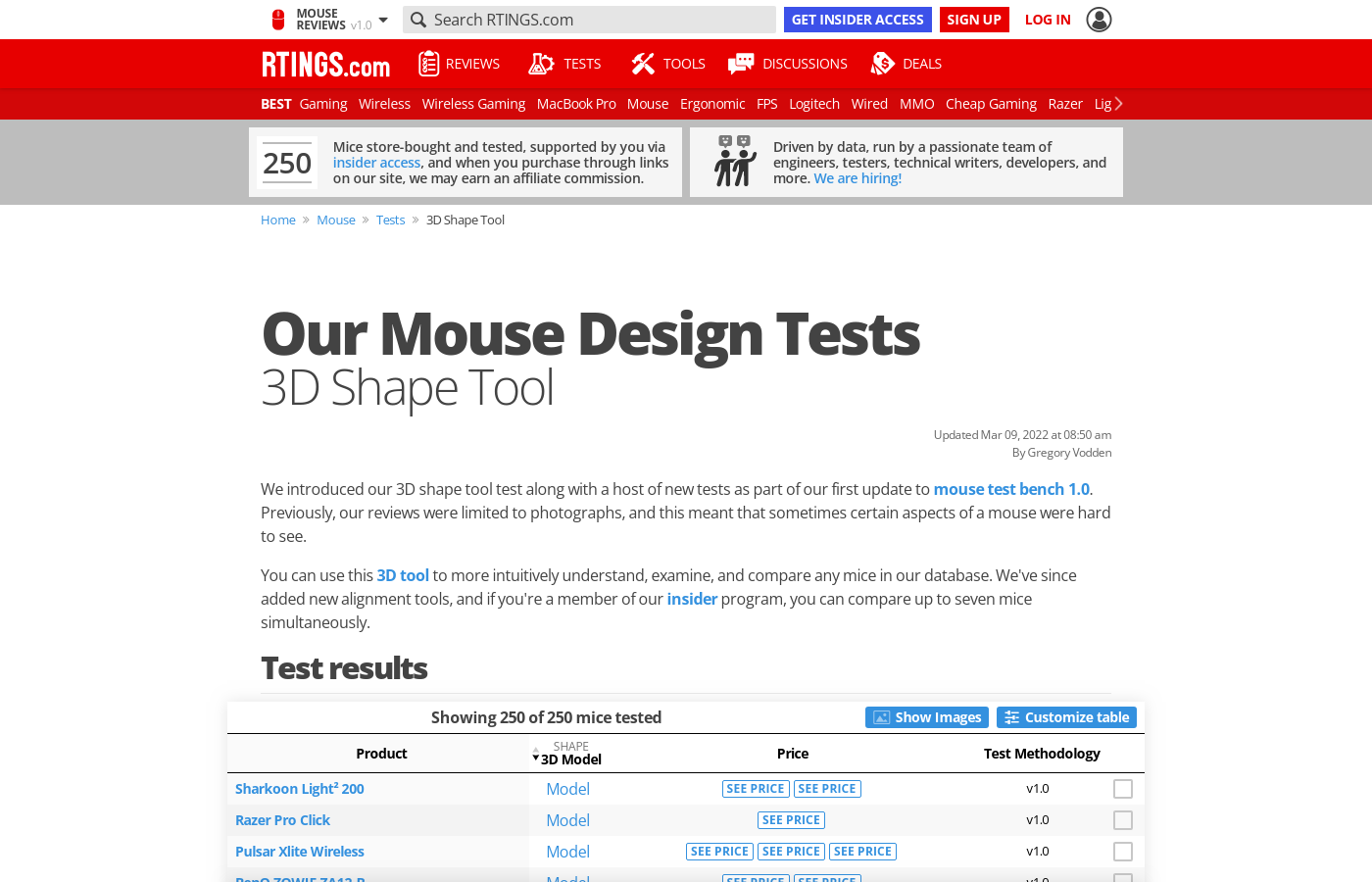Open the mouse test bench 1.0 link

(x=1011, y=489)
